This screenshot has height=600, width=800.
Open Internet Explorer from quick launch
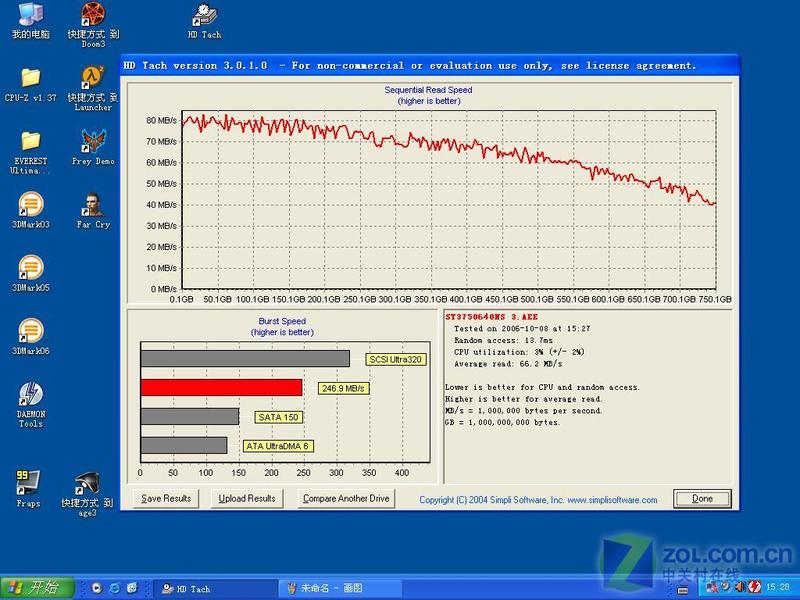tap(115, 588)
